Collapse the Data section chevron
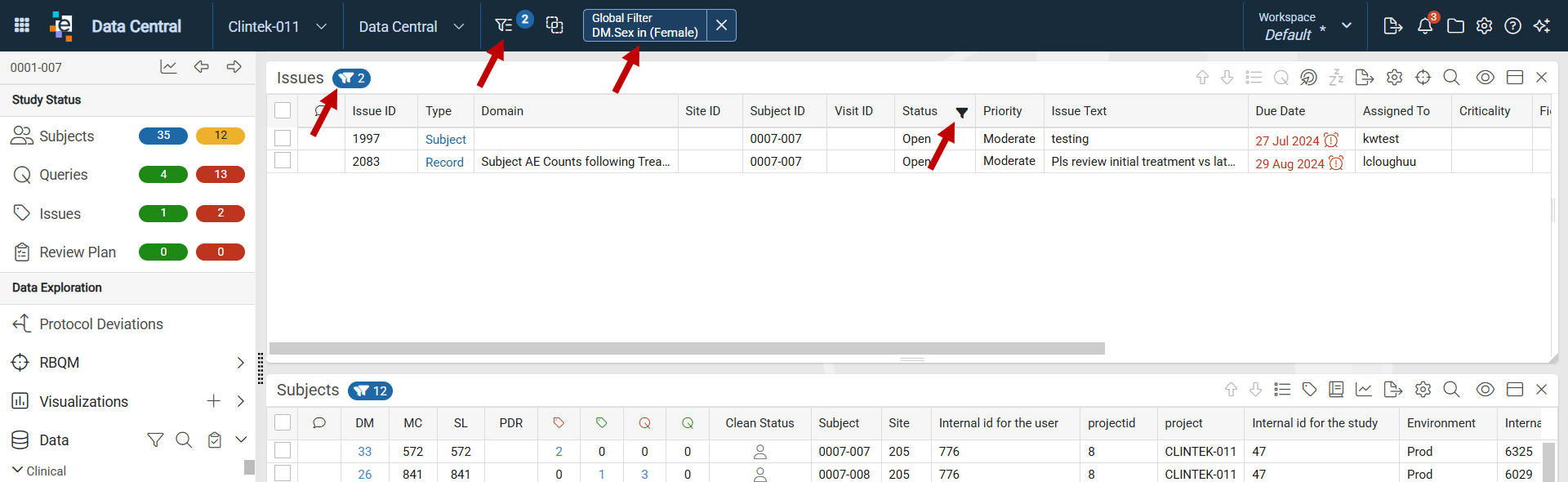Image resolution: width=1568 pixels, height=482 pixels. pos(241,440)
